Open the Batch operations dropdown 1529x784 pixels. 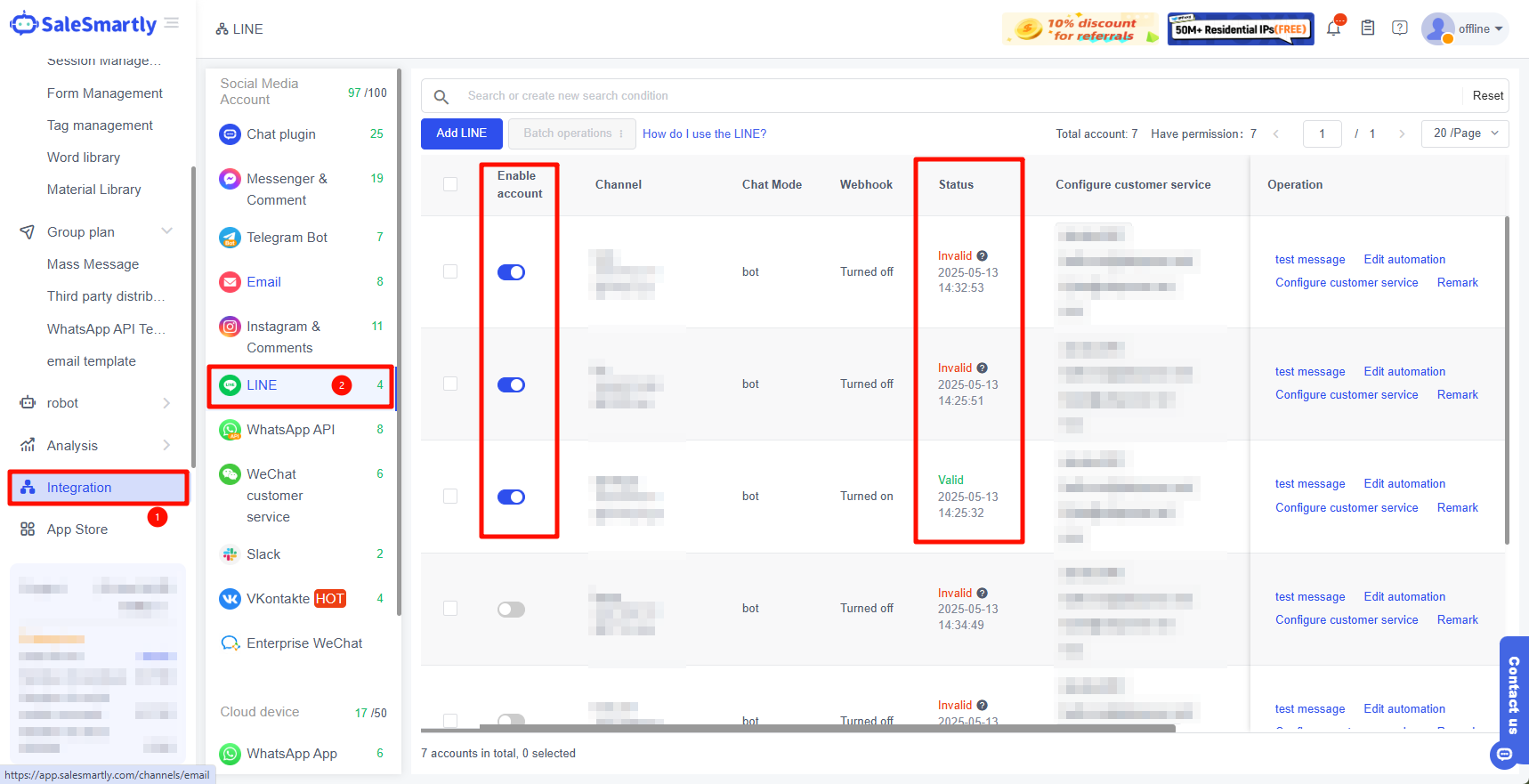[572, 133]
